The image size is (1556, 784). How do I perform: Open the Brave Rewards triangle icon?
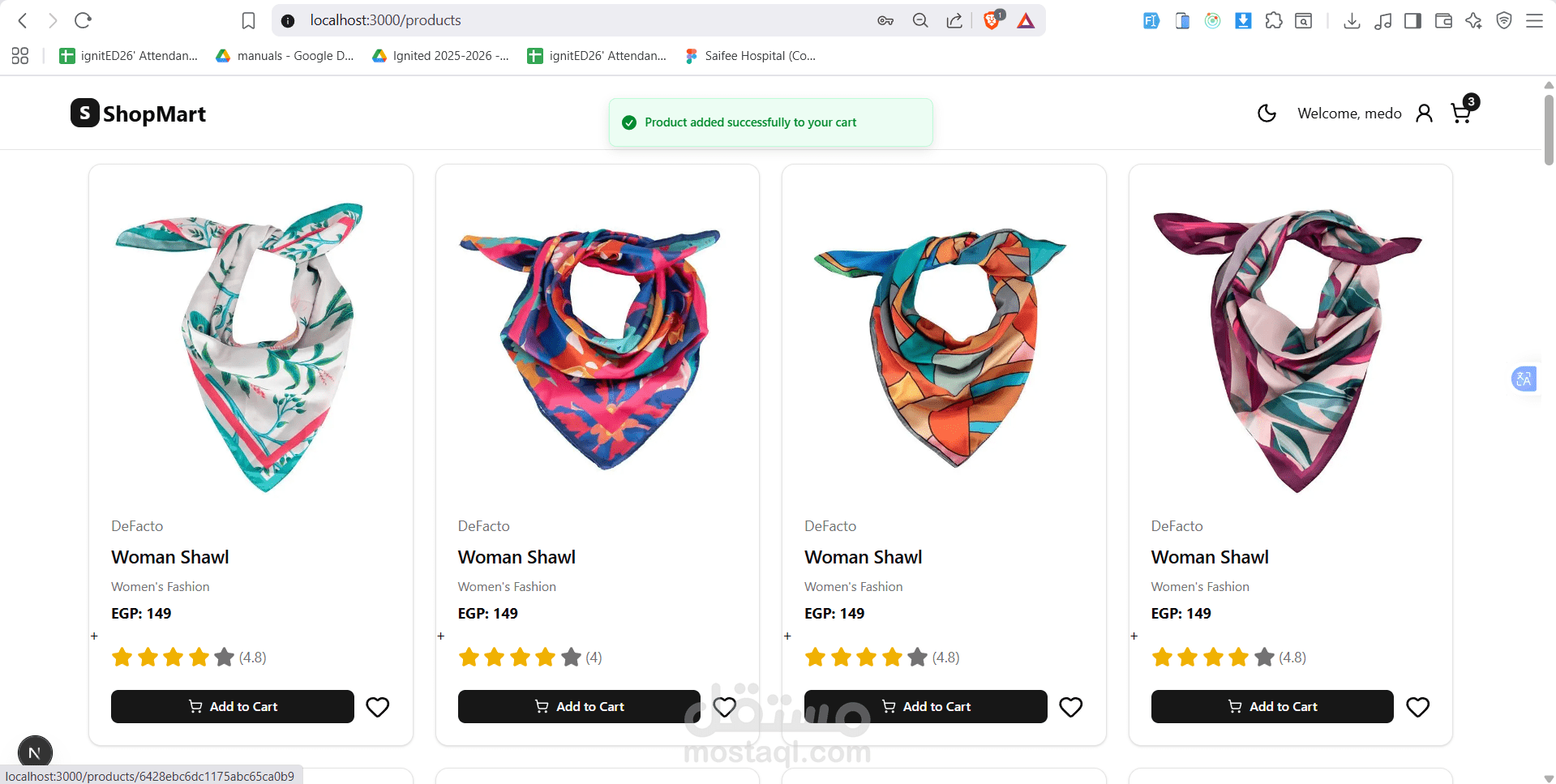[1025, 20]
